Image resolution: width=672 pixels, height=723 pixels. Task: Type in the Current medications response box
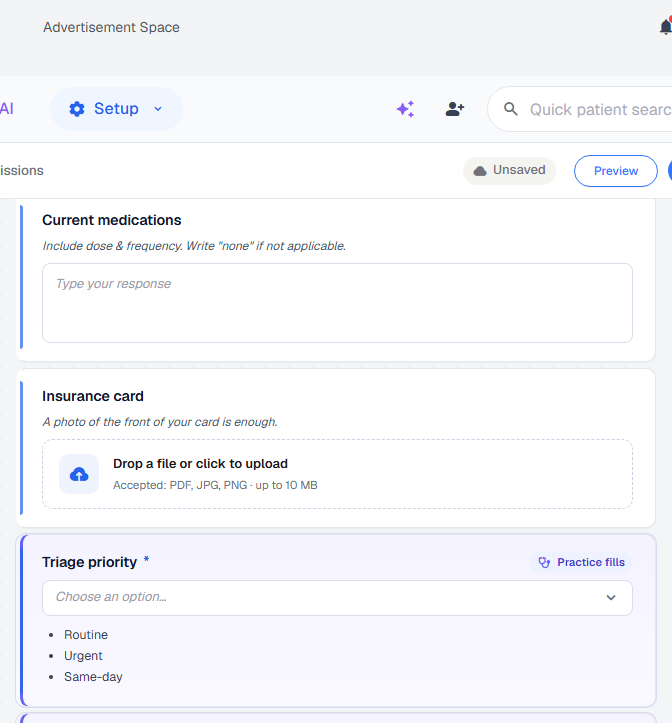tap(337, 303)
